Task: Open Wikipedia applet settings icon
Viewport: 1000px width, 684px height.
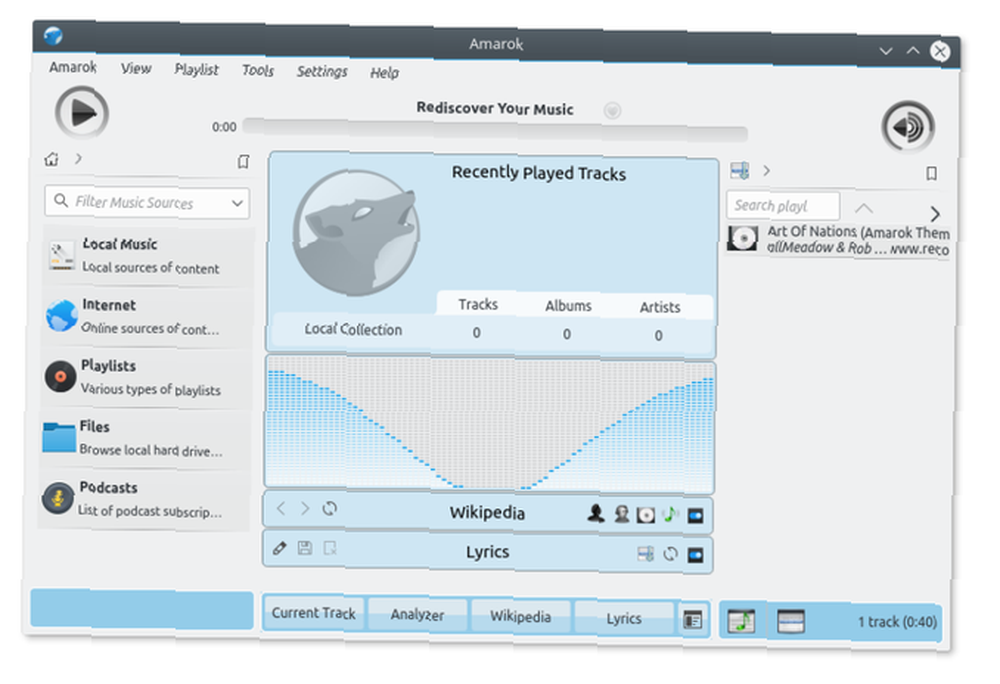Action: point(695,515)
